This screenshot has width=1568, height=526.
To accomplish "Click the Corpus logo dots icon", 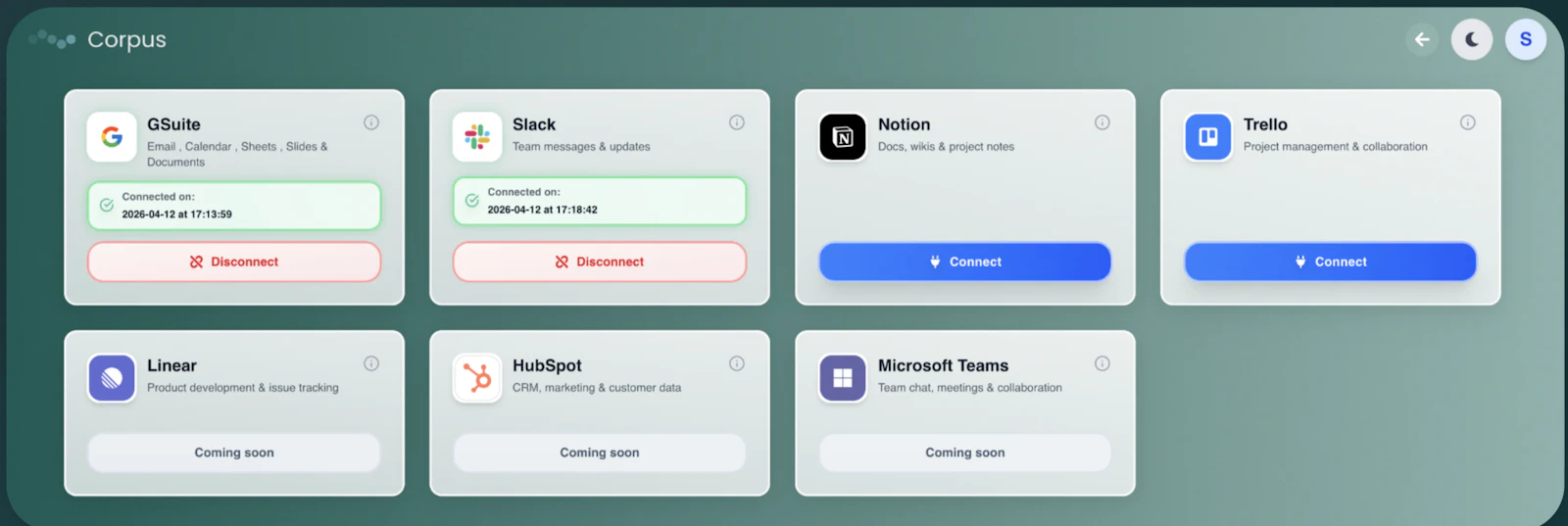I will click(x=52, y=39).
